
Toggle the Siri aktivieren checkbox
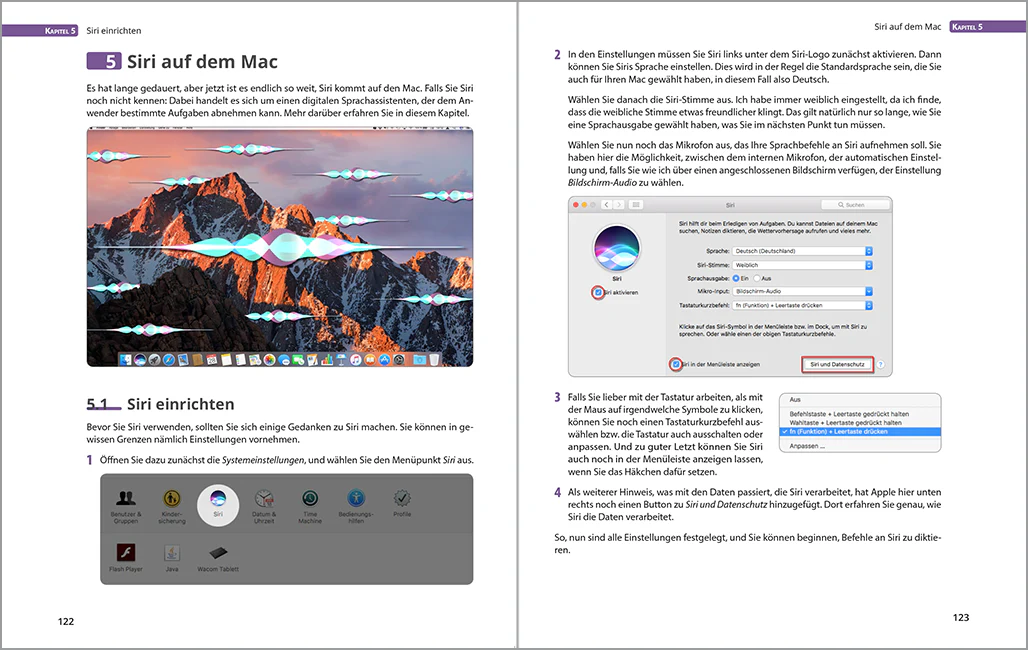tap(598, 293)
